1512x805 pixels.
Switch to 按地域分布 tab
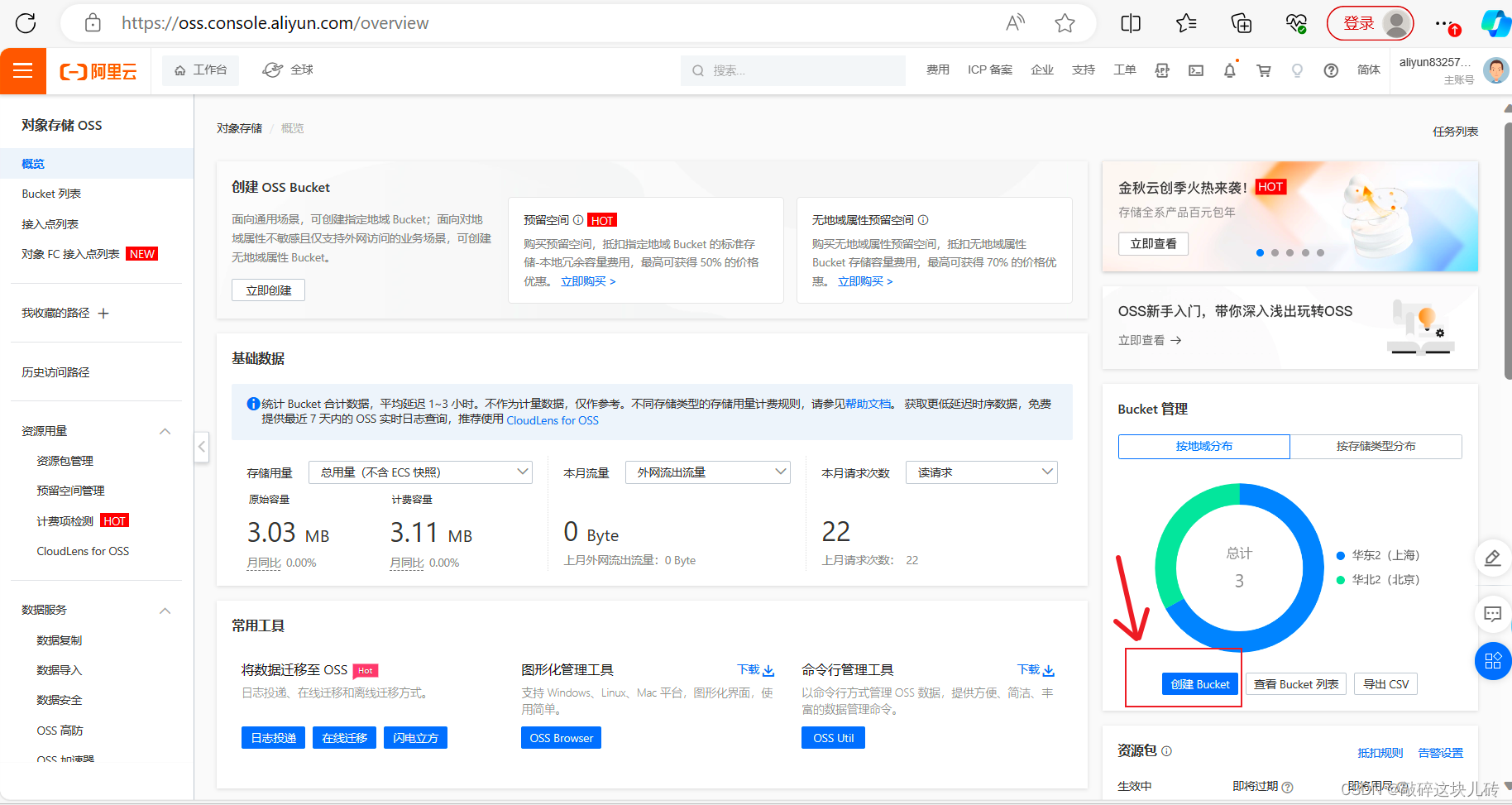coord(1203,446)
